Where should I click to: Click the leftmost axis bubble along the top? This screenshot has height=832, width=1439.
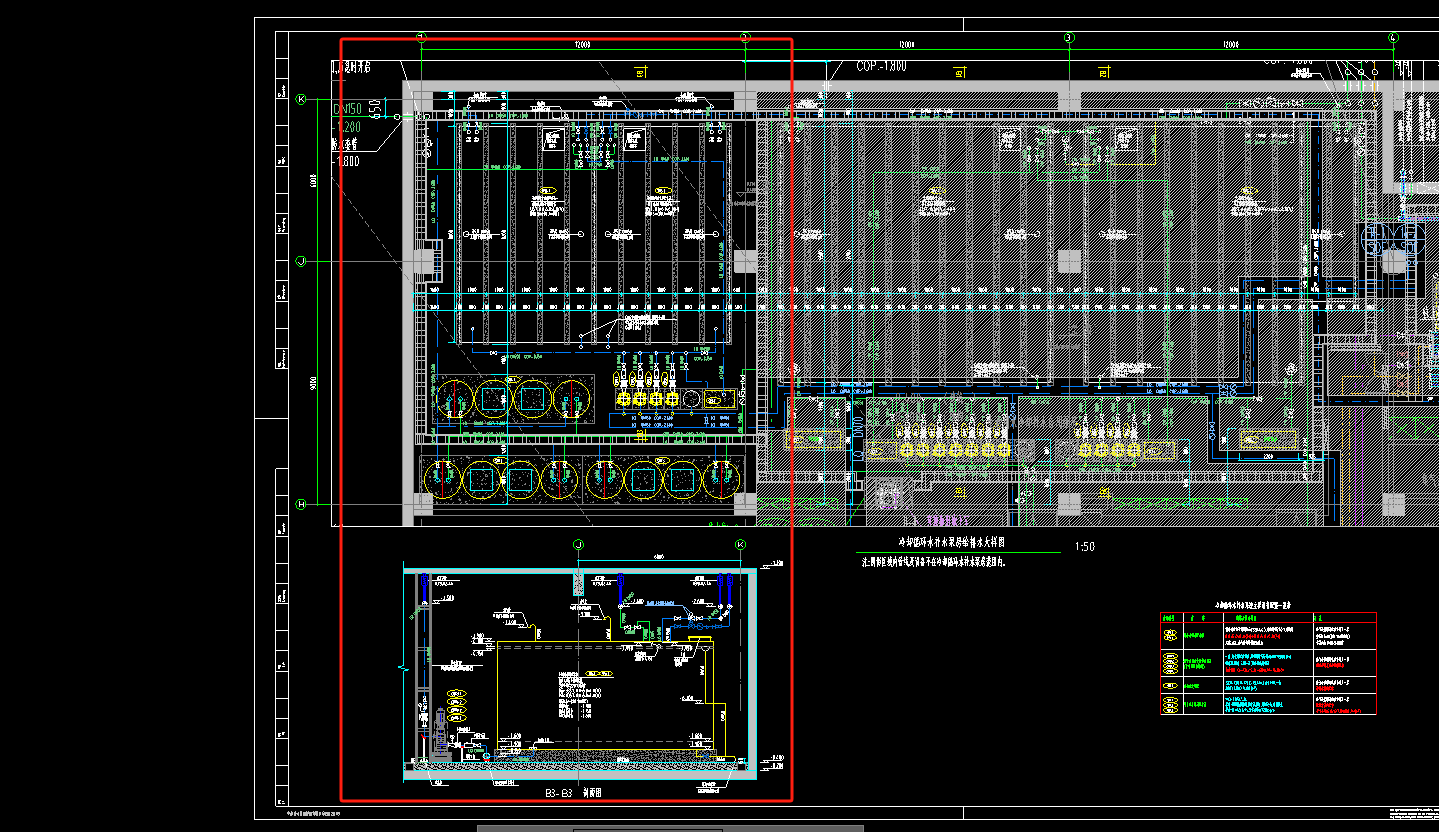click(x=421, y=37)
